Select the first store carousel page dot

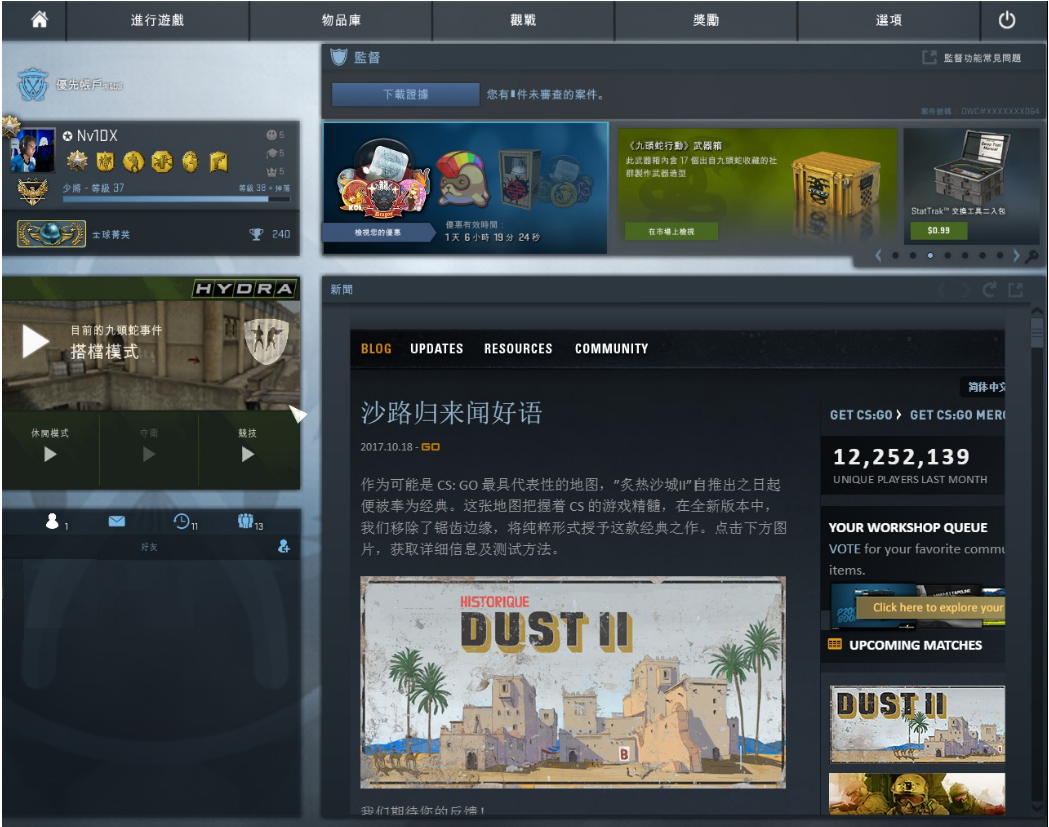pos(895,256)
